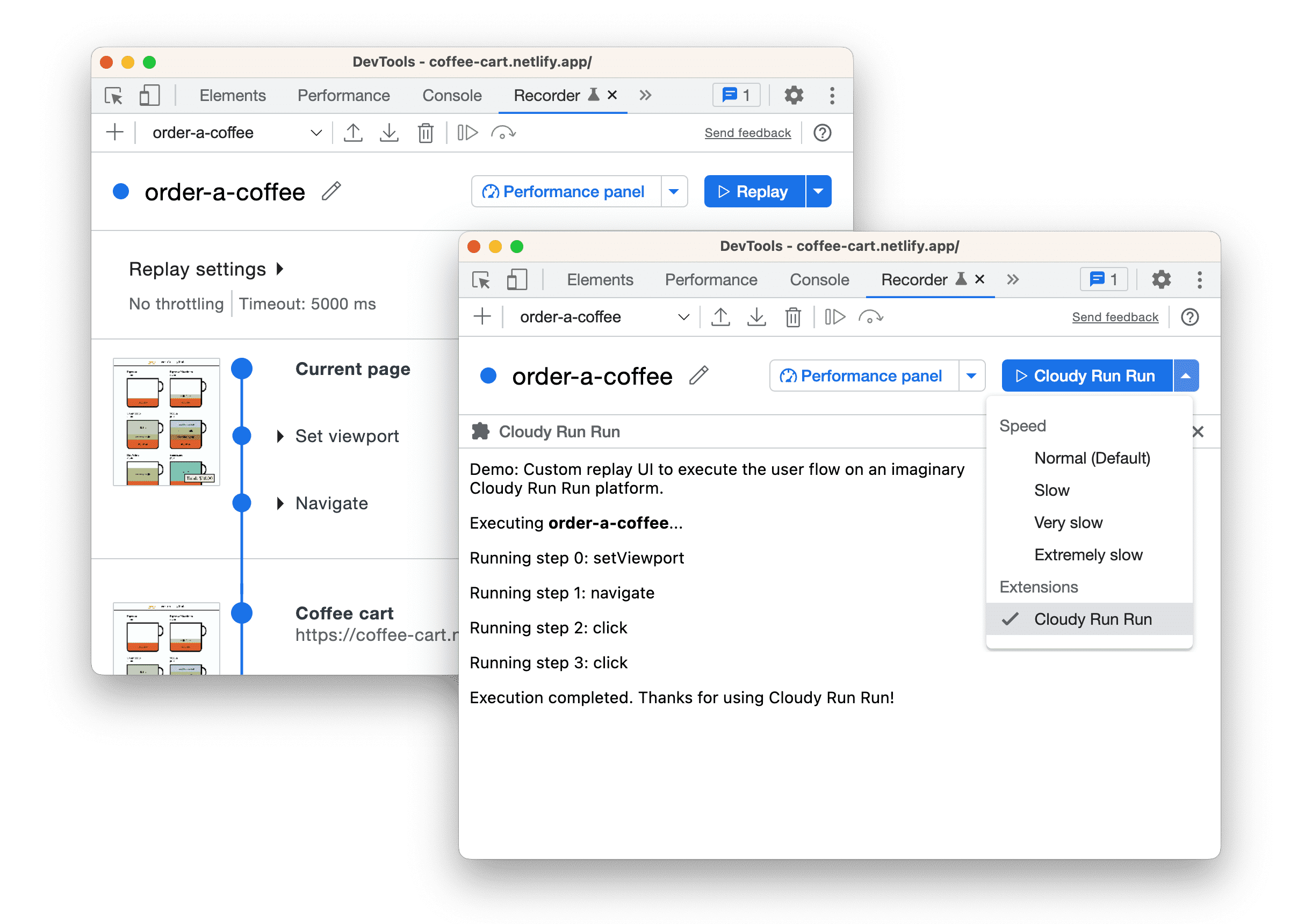Image resolution: width=1312 pixels, height=924 pixels.
Task: Select Extremely slow replay speed
Action: tap(1085, 553)
